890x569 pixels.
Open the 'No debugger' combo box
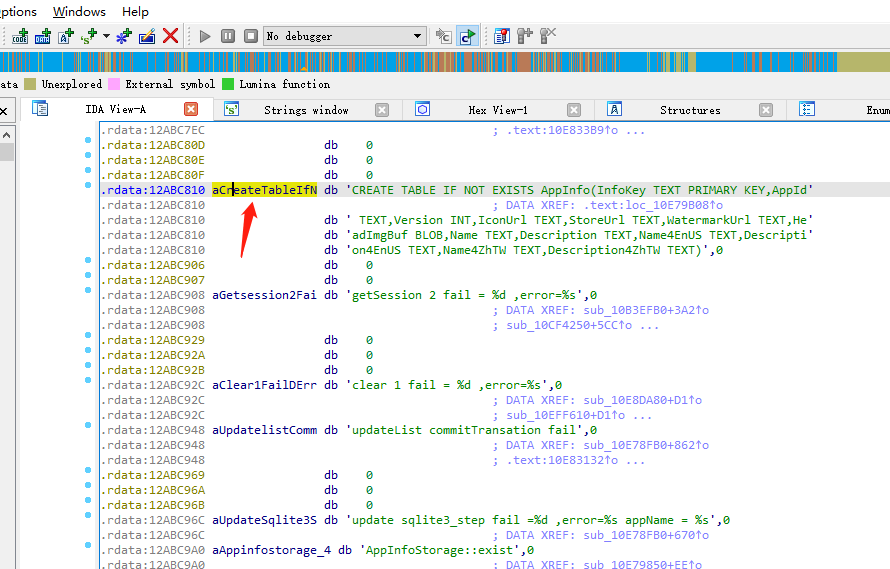(x=345, y=36)
